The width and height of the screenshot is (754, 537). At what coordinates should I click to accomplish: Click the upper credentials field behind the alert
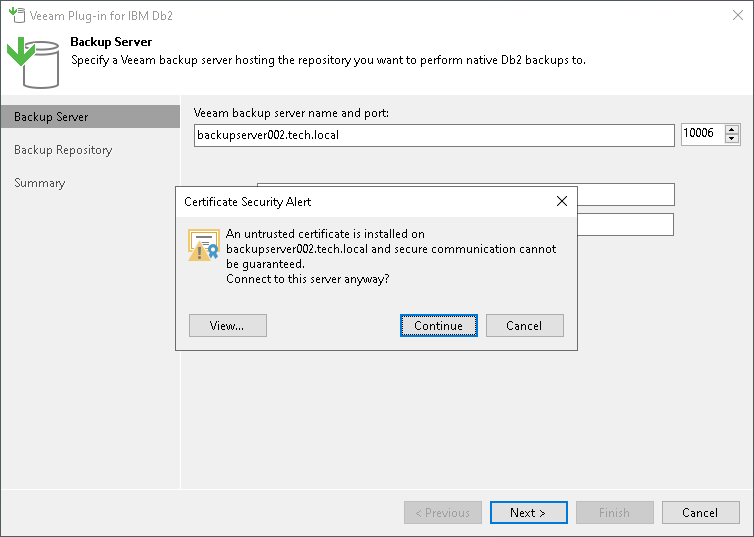(x=625, y=194)
